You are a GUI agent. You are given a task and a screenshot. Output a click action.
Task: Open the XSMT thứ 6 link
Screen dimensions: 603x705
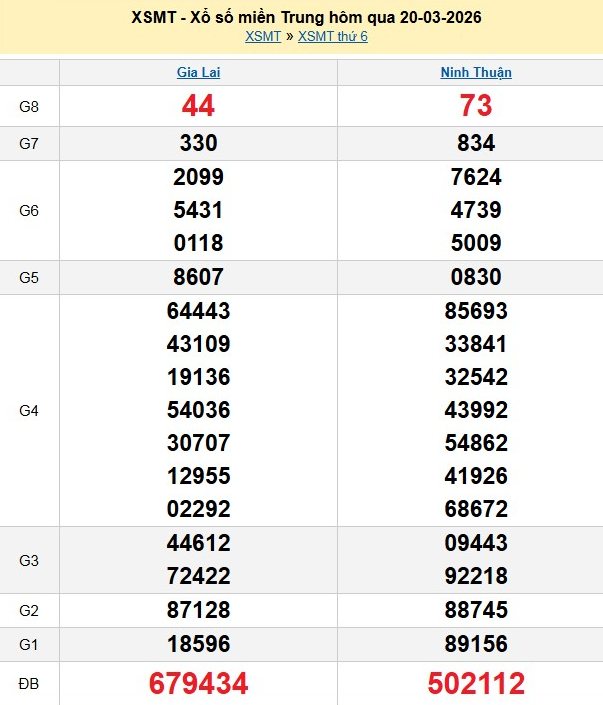[x=333, y=37]
